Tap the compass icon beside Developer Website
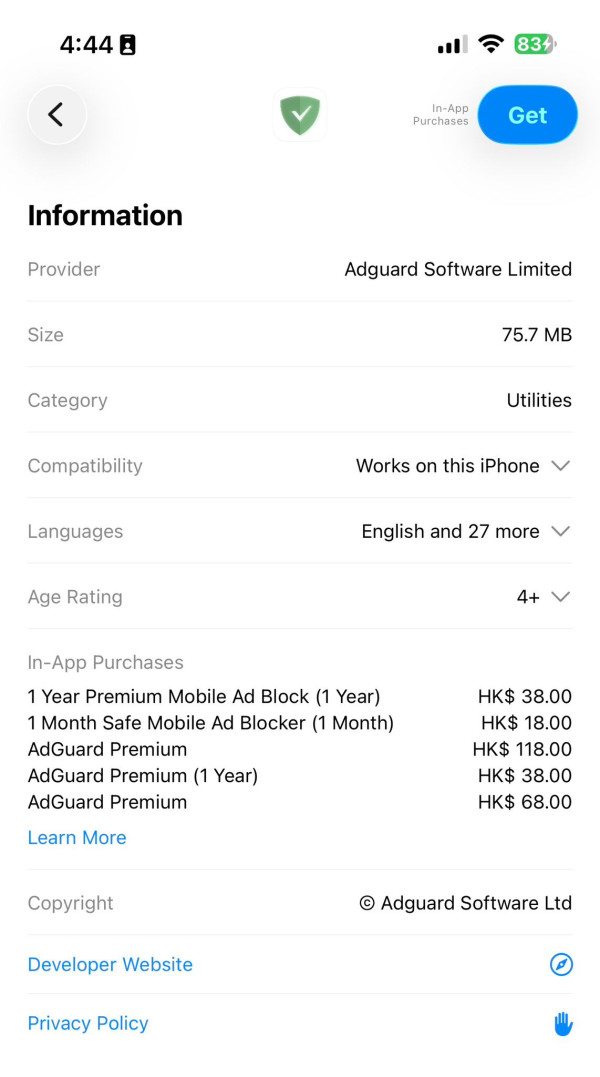600x1077 pixels. (561, 965)
